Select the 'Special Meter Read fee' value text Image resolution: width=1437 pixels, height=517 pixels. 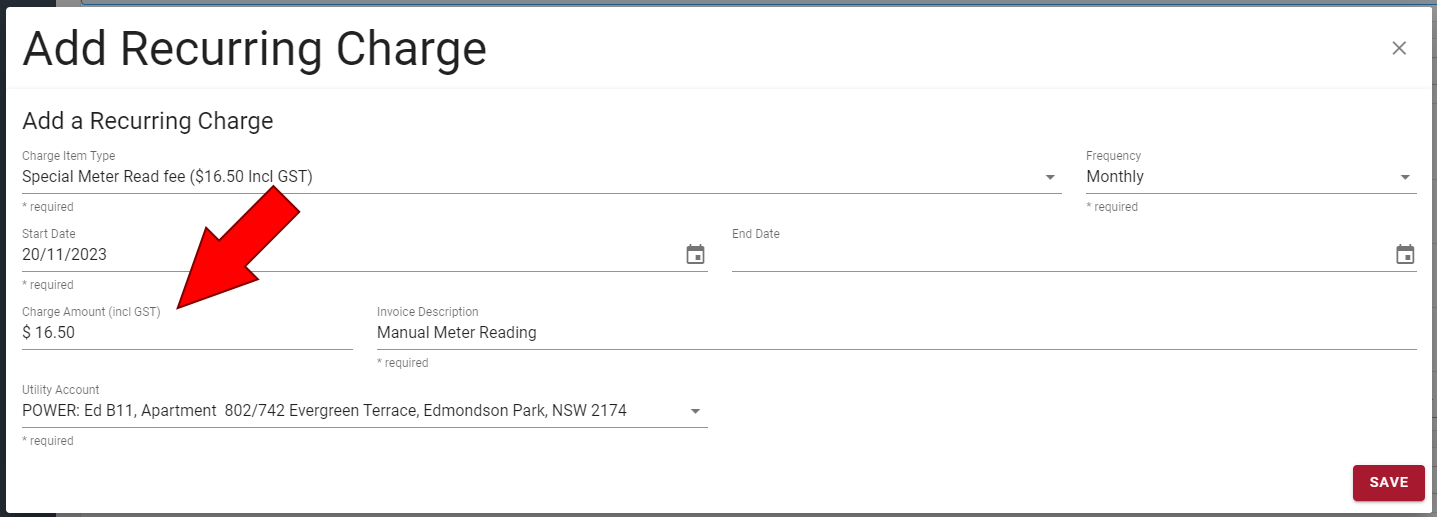click(167, 177)
